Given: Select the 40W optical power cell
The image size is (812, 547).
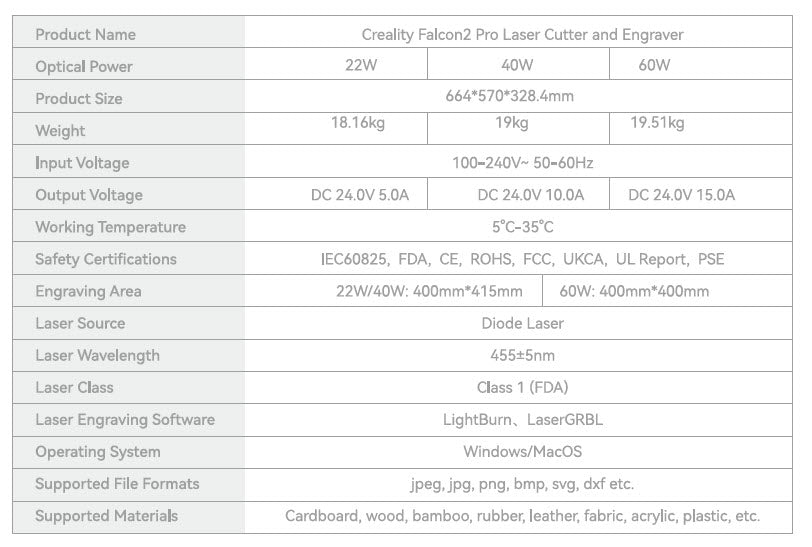Looking at the screenshot, I should tap(517, 66).
